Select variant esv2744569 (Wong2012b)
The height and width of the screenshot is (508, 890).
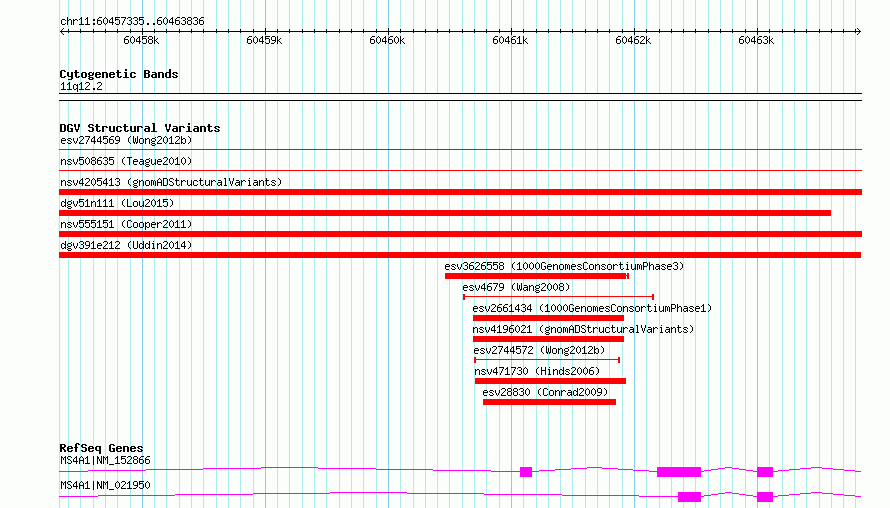[126, 140]
